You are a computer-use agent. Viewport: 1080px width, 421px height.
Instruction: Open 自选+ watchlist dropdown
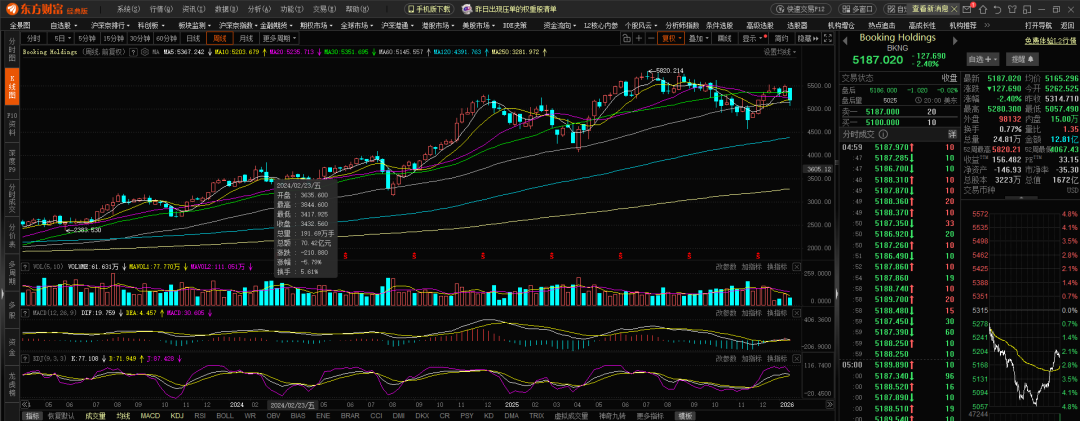pyautogui.click(x=983, y=59)
